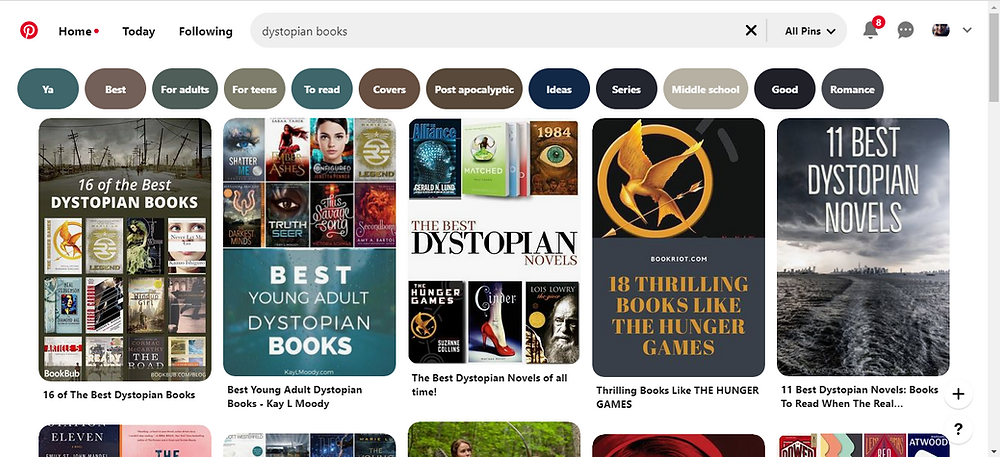The height and width of the screenshot is (457, 1000).
Task: Open the Following tab
Action: (205, 31)
